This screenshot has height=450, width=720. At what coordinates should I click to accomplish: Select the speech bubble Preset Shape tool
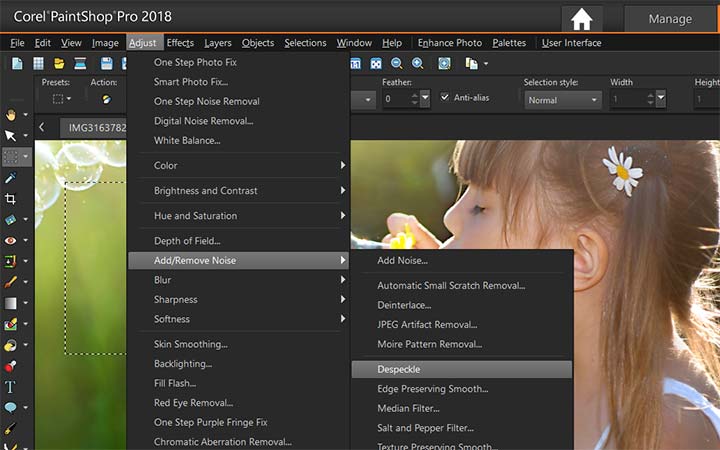click(x=11, y=407)
